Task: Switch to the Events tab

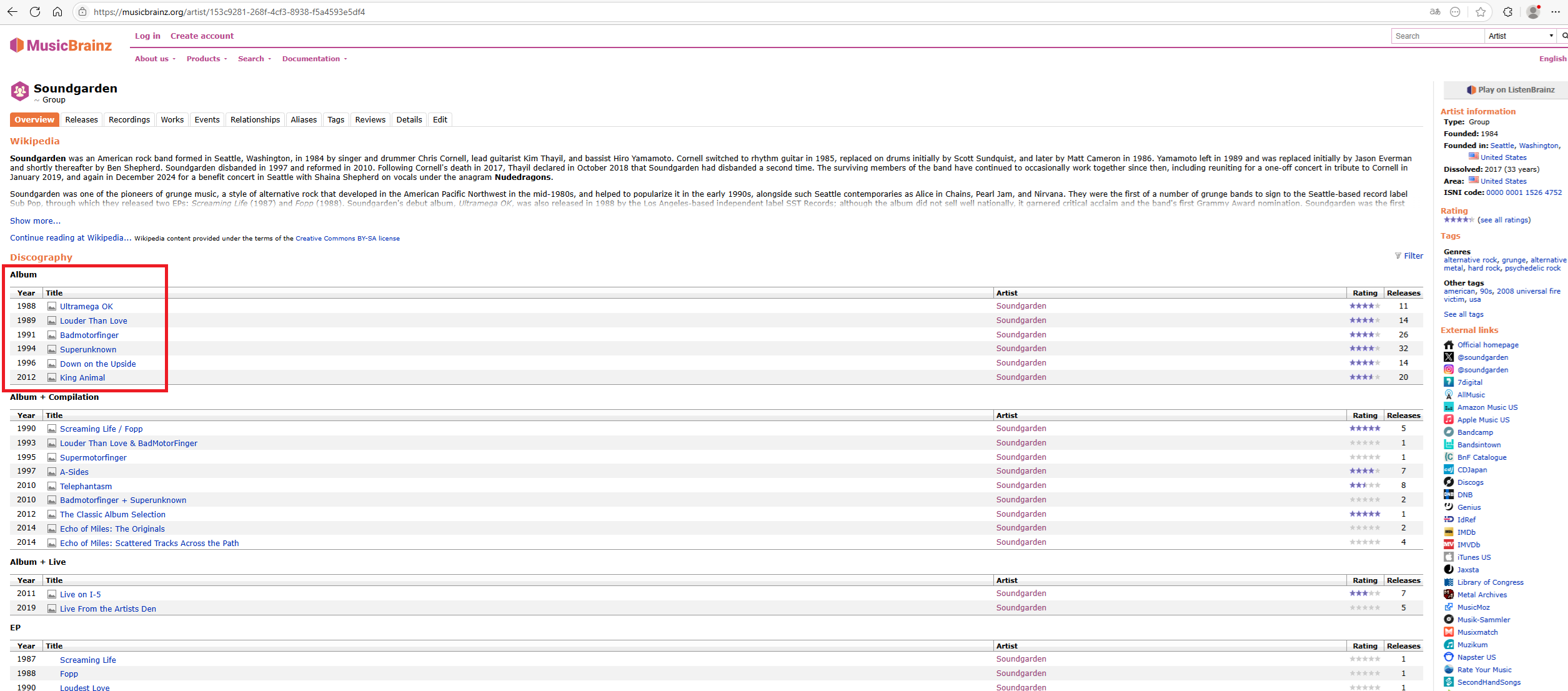Action: coord(207,120)
